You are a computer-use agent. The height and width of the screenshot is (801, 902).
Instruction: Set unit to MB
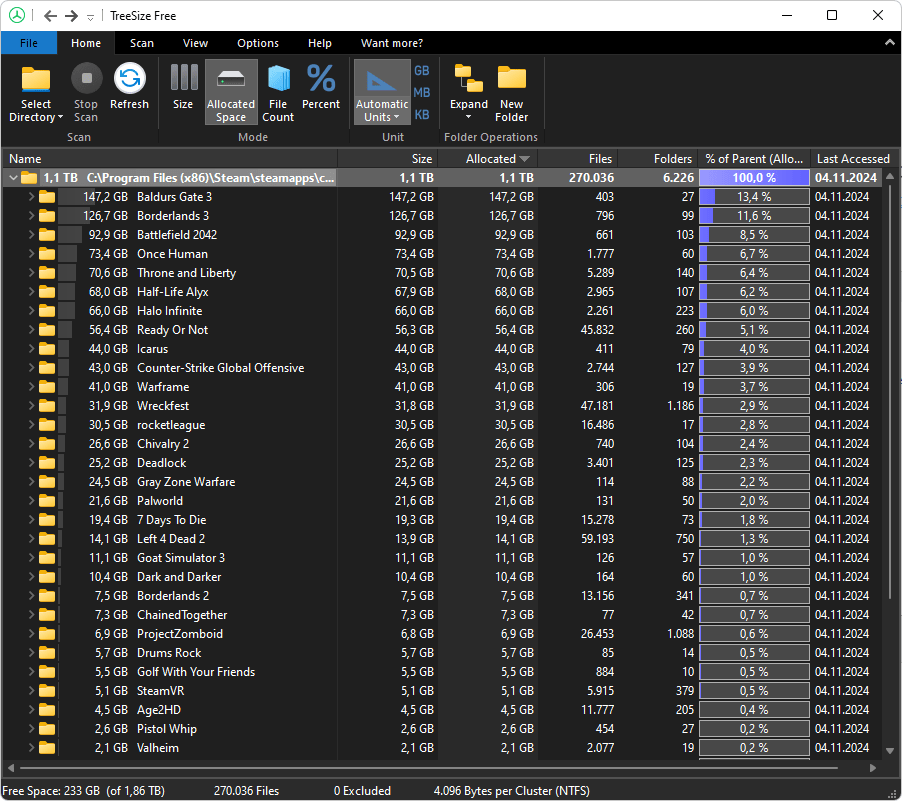click(422, 93)
